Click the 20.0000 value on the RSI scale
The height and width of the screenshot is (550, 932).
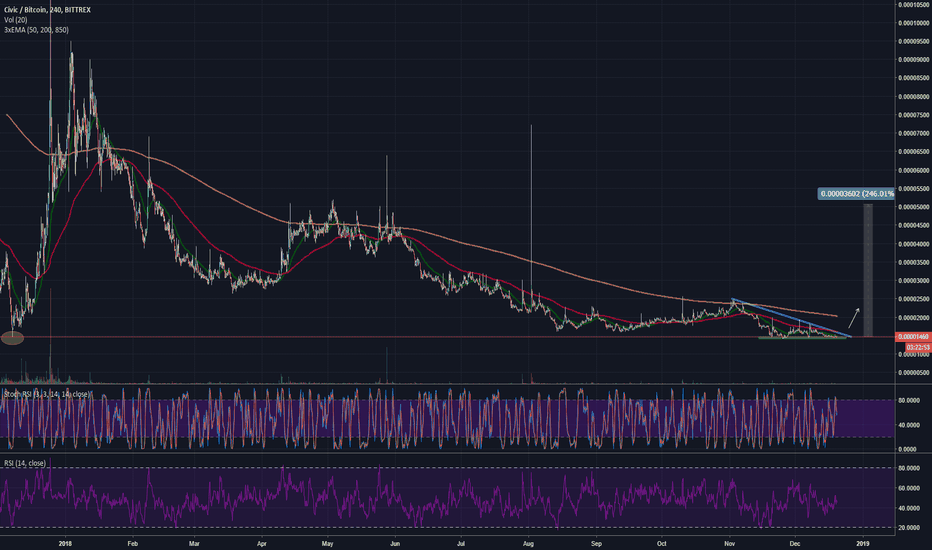pyautogui.click(x=909, y=528)
